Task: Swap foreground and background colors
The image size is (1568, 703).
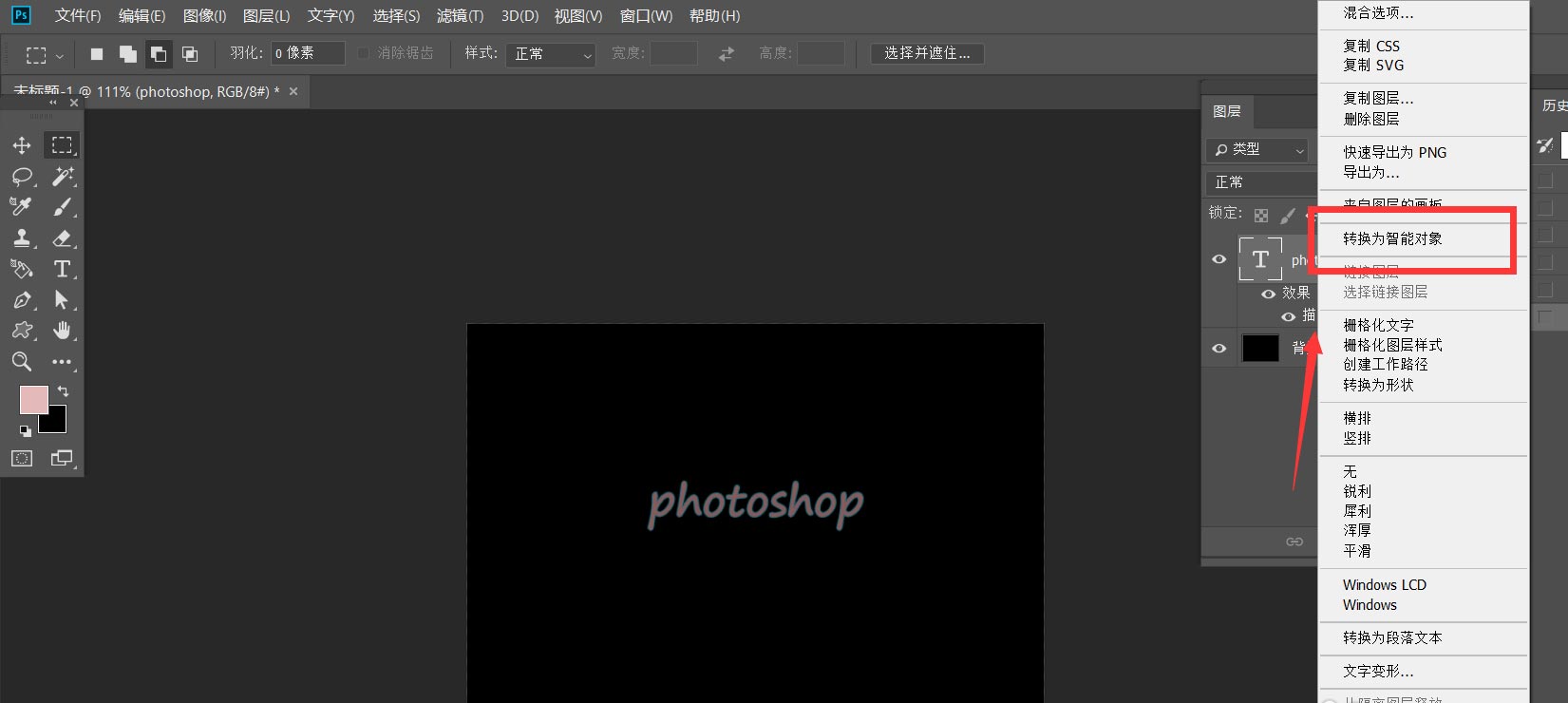Action: pos(63,391)
